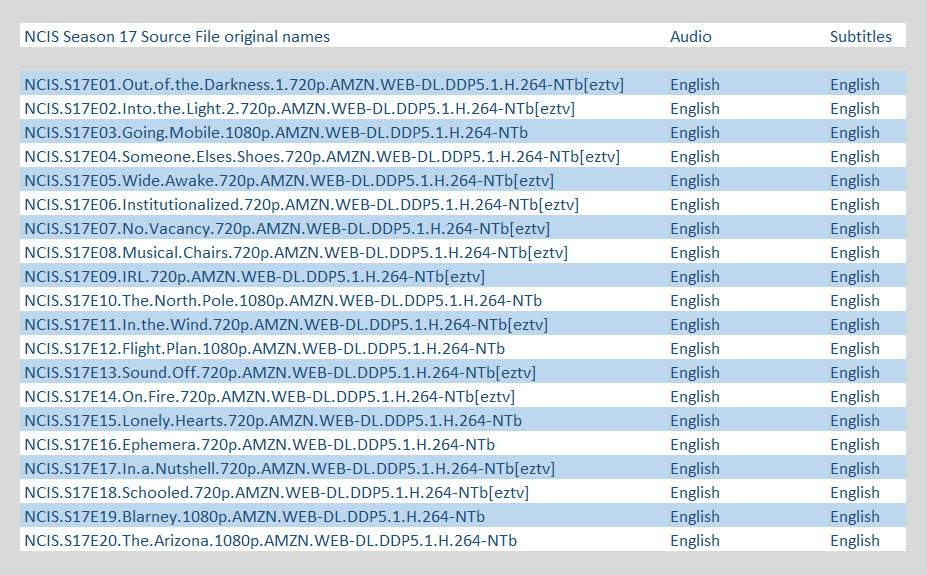Select the S17E11 In.the.Wind file name
Screen dimensions: 927x575
pos(286,325)
